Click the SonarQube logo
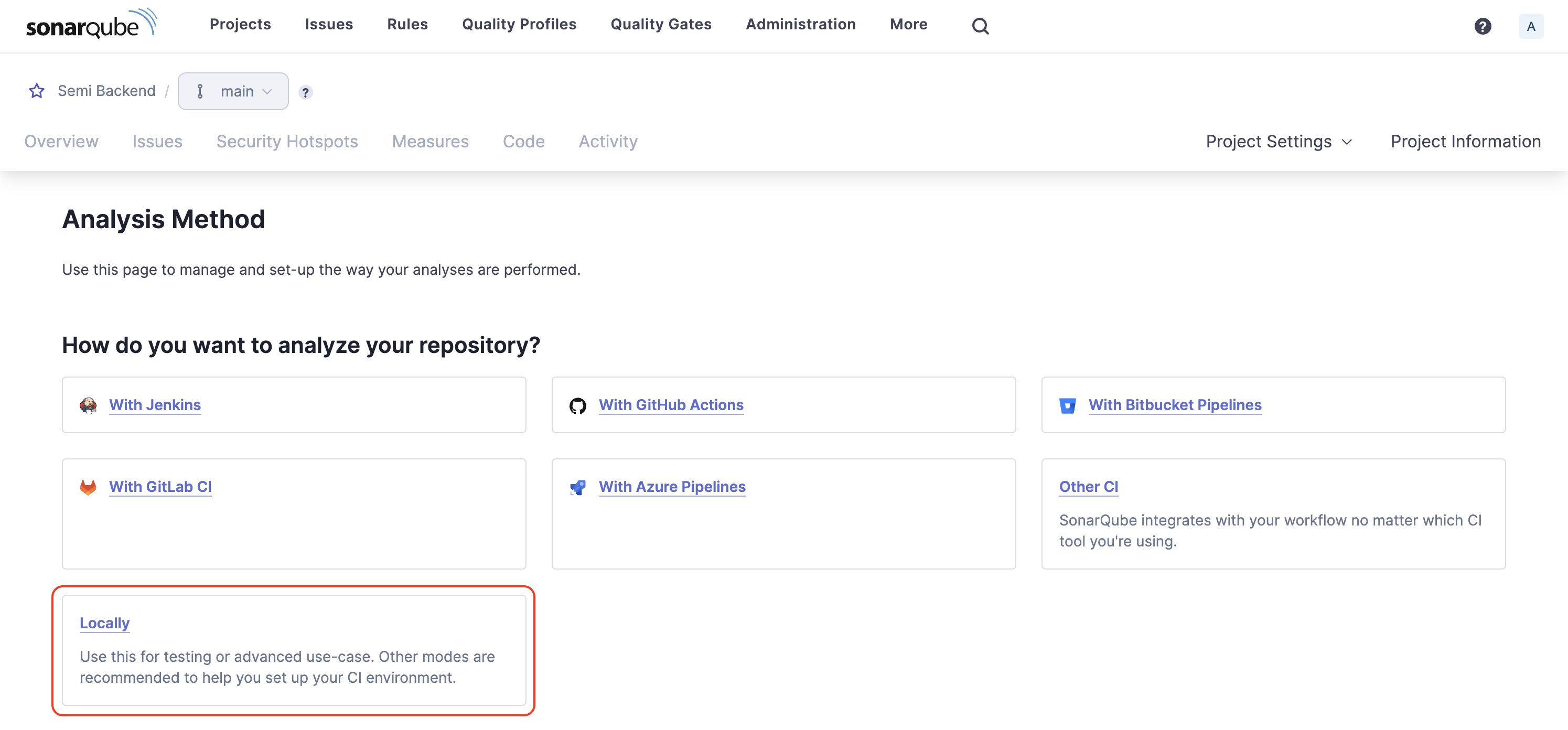The height and width of the screenshot is (730, 1568). 91,24
